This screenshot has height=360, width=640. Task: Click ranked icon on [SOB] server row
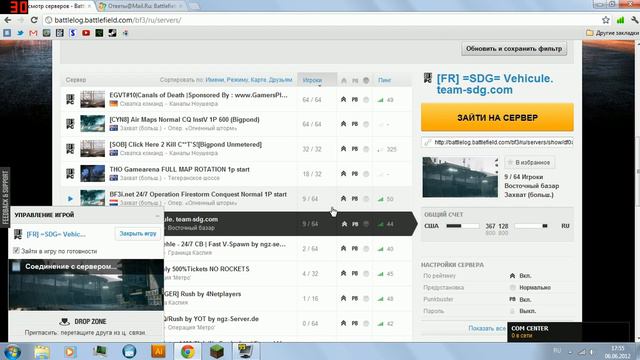click(344, 149)
